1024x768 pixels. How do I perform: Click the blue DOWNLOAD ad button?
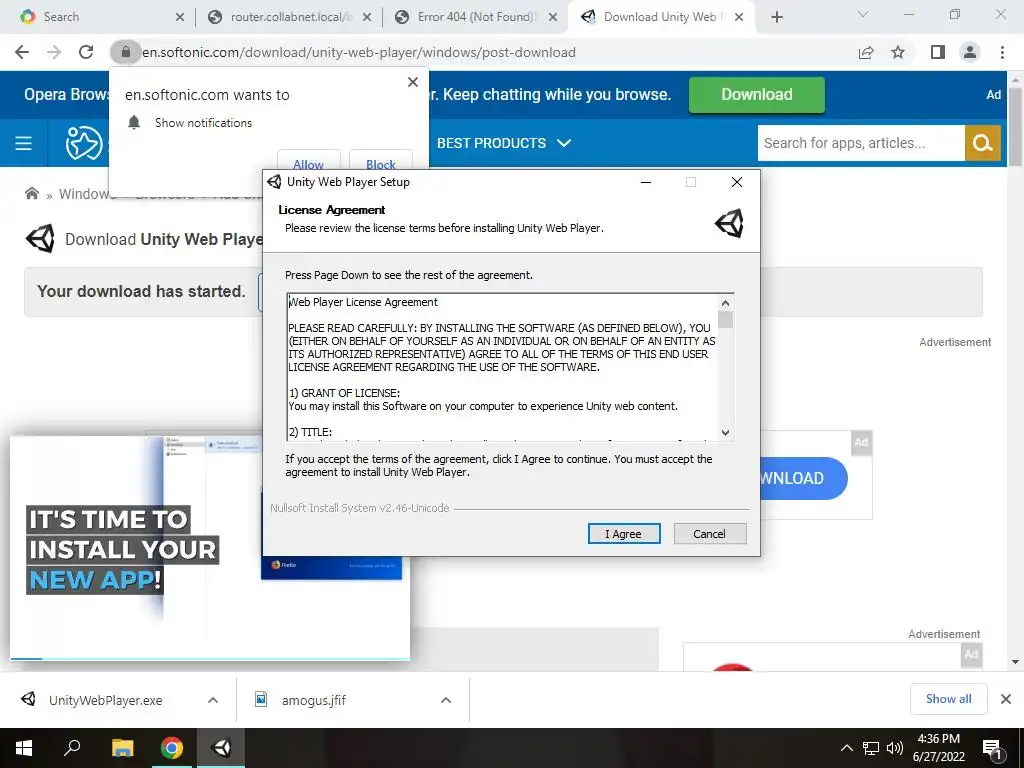tap(803, 478)
